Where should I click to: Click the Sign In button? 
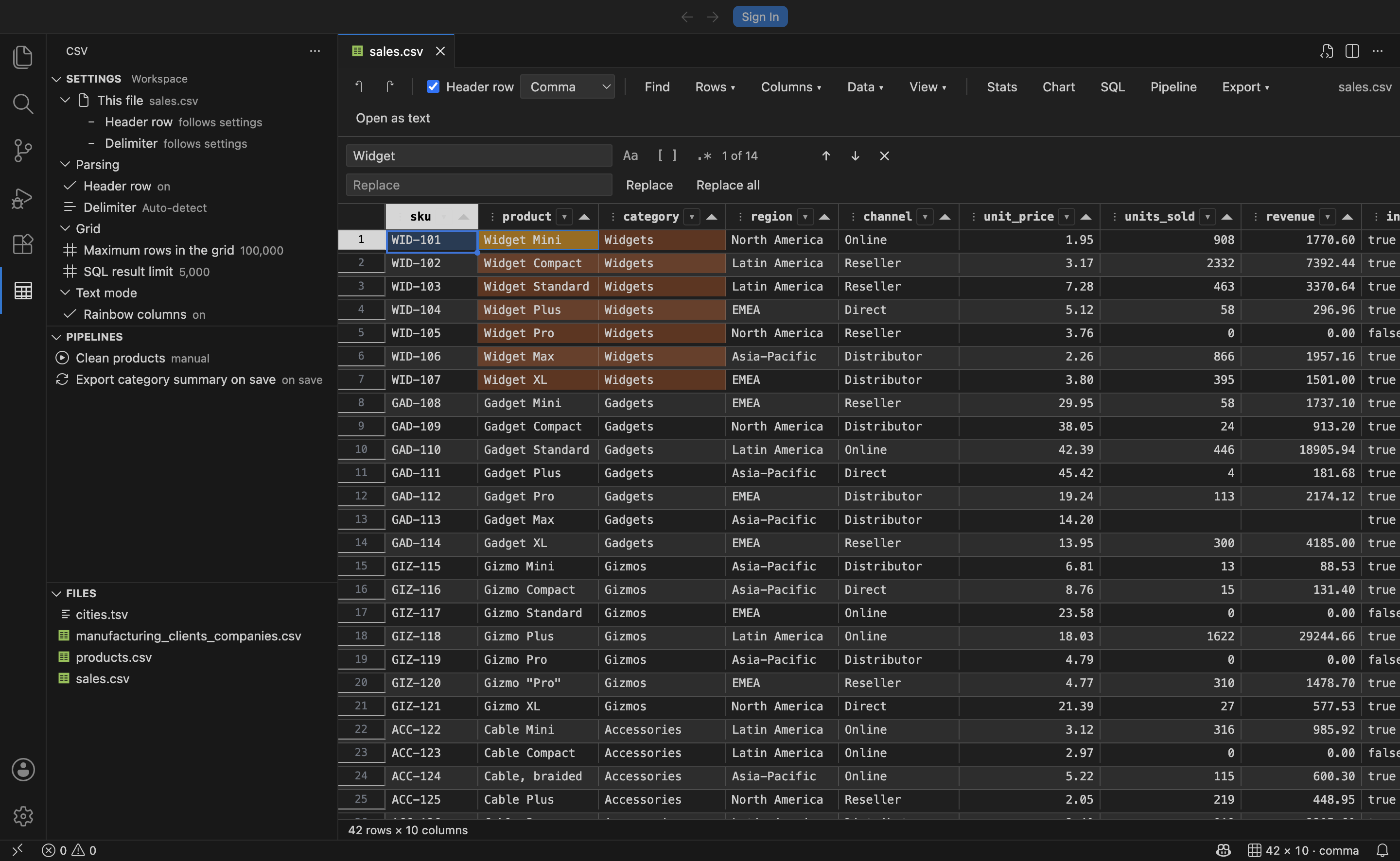(x=760, y=17)
